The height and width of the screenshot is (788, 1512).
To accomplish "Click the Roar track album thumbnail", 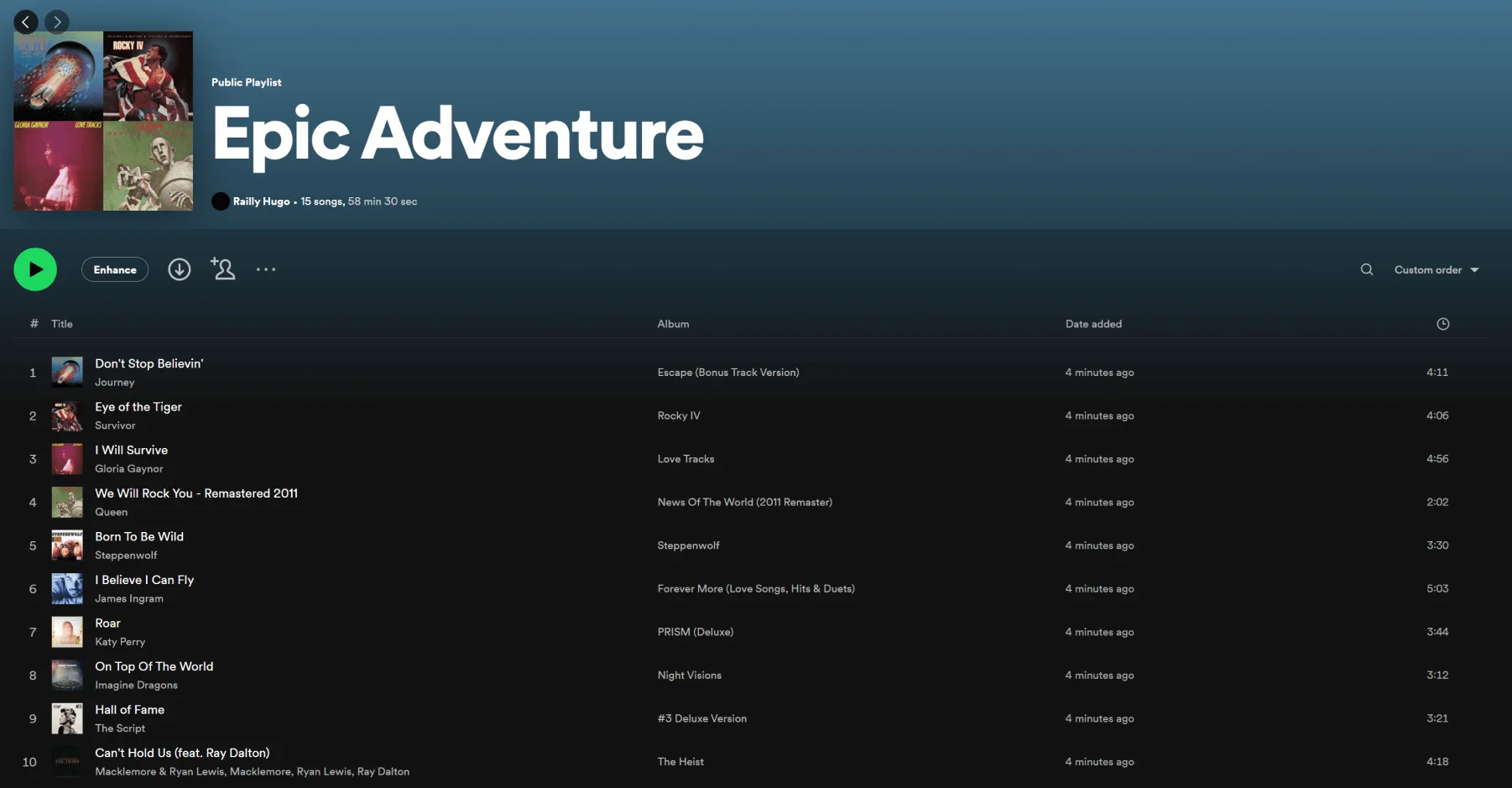I will [x=67, y=632].
